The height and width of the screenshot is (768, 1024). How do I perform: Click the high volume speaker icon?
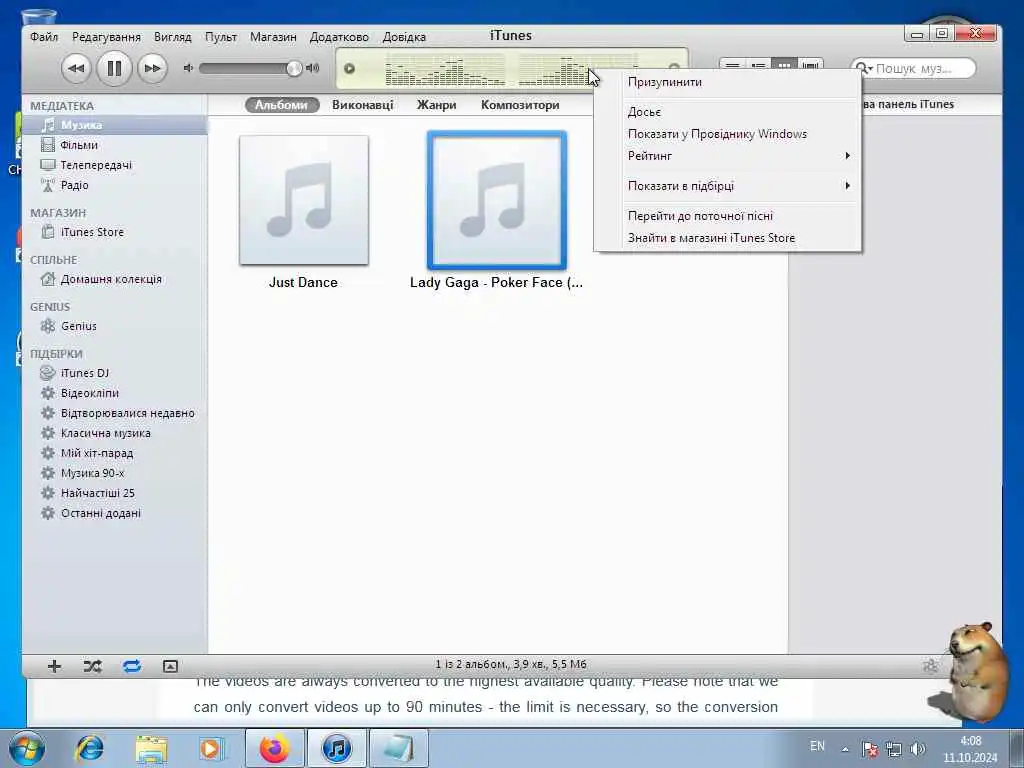tap(313, 68)
